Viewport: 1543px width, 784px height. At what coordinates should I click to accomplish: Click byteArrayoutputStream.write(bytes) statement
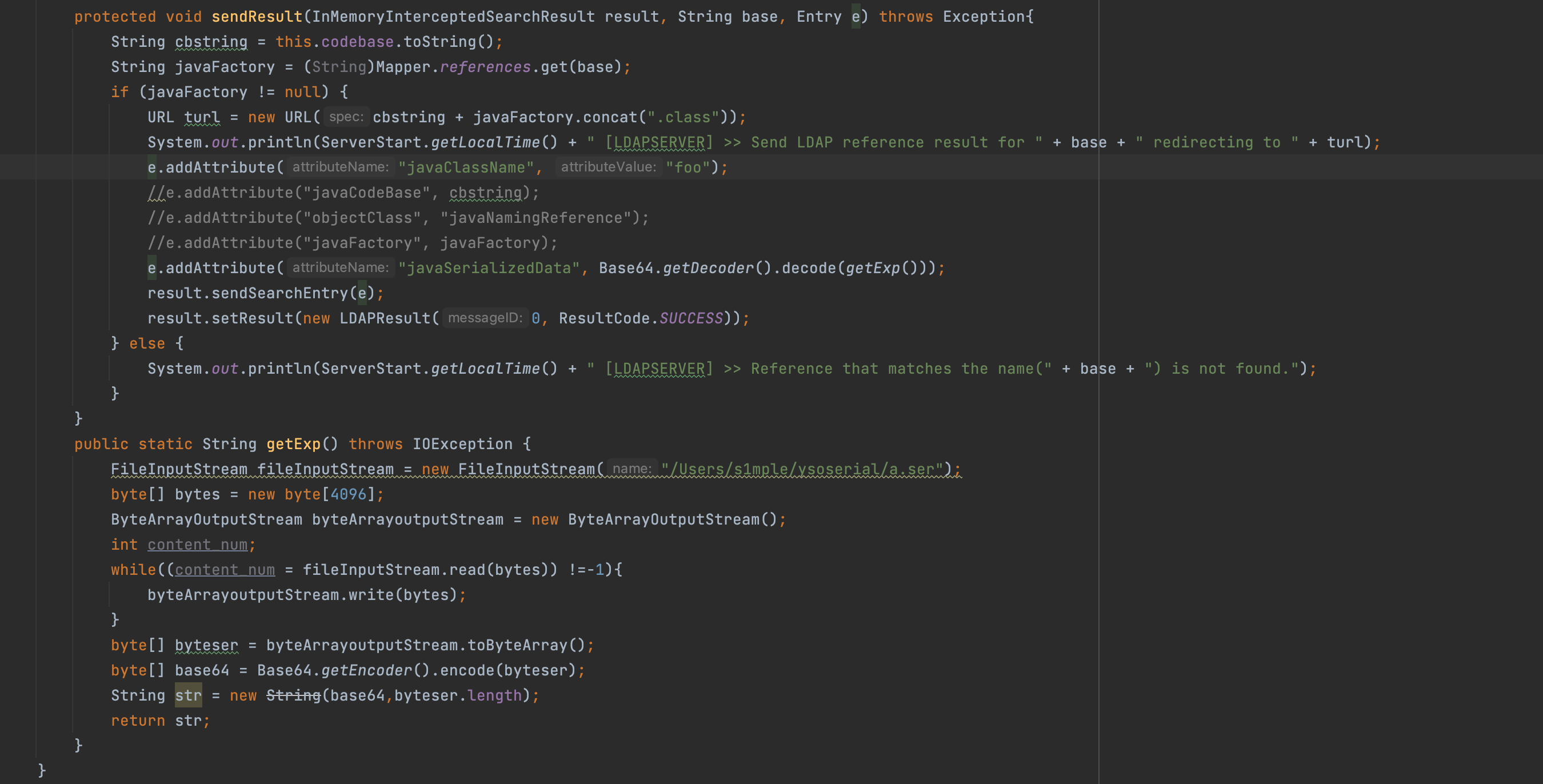[x=306, y=595]
